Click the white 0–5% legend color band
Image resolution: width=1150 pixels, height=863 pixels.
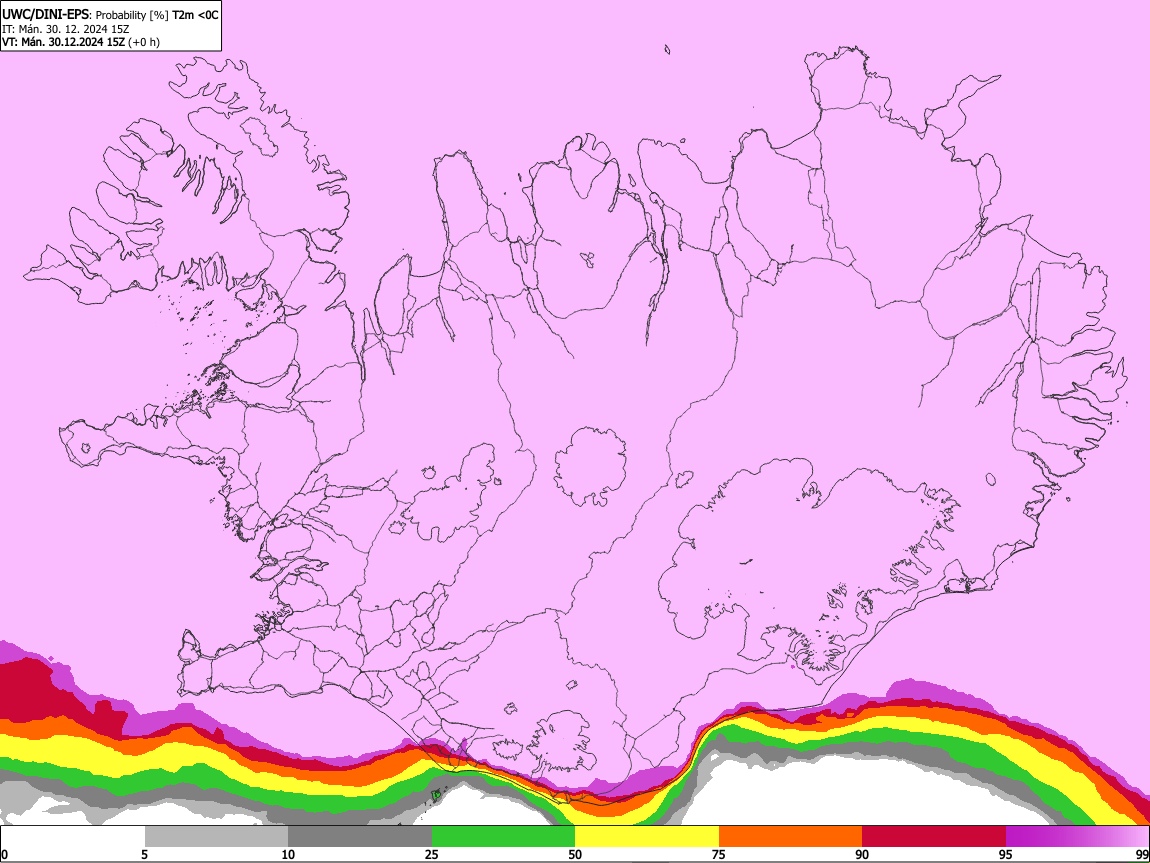pyautogui.click(x=73, y=837)
